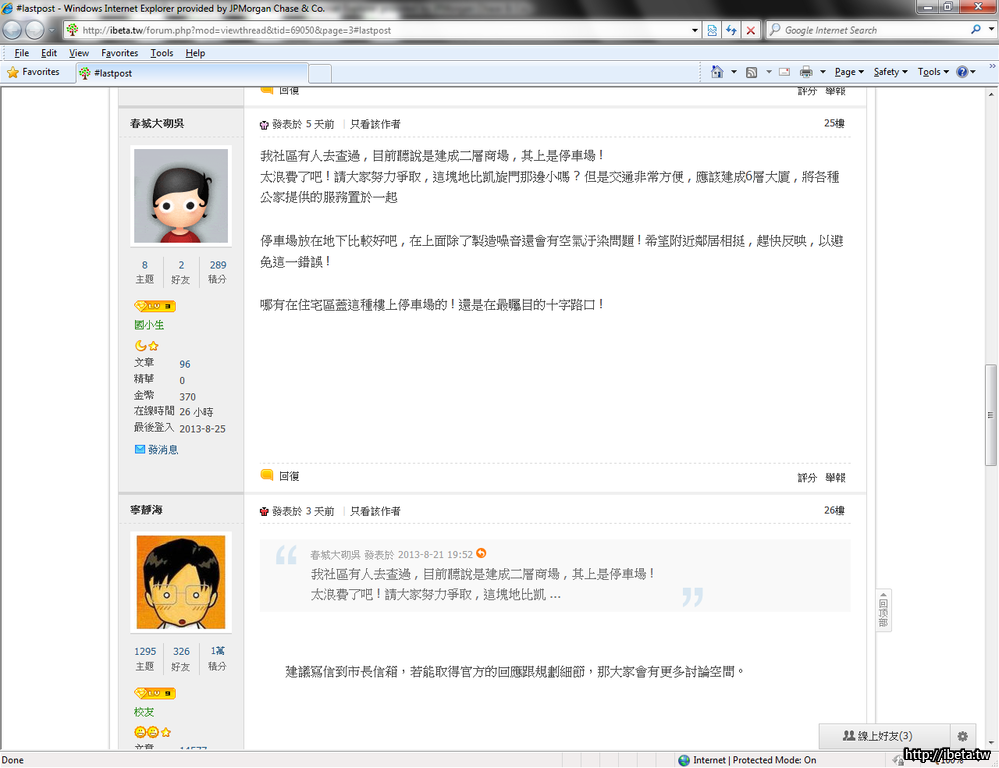Click the gear icon beside 線上好友
The width and height of the screenshot is (999, 768).
click(x=963, y=736)
